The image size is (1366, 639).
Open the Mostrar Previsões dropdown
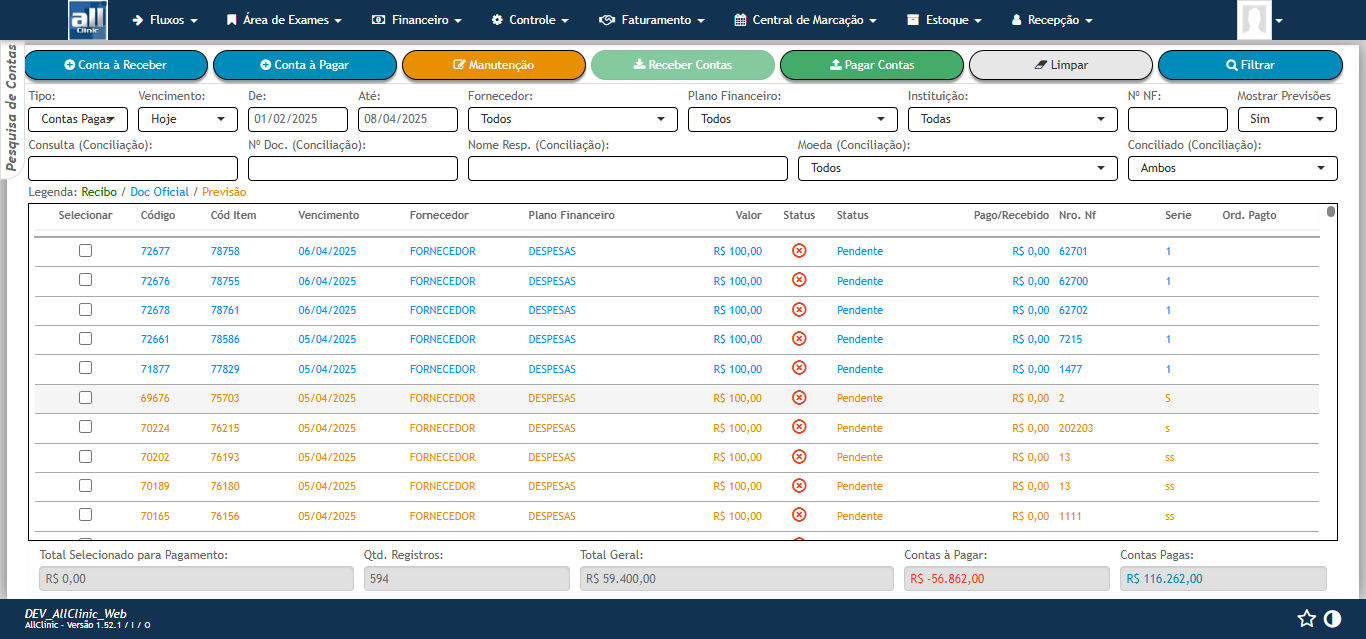click(x=1286, y=119)
